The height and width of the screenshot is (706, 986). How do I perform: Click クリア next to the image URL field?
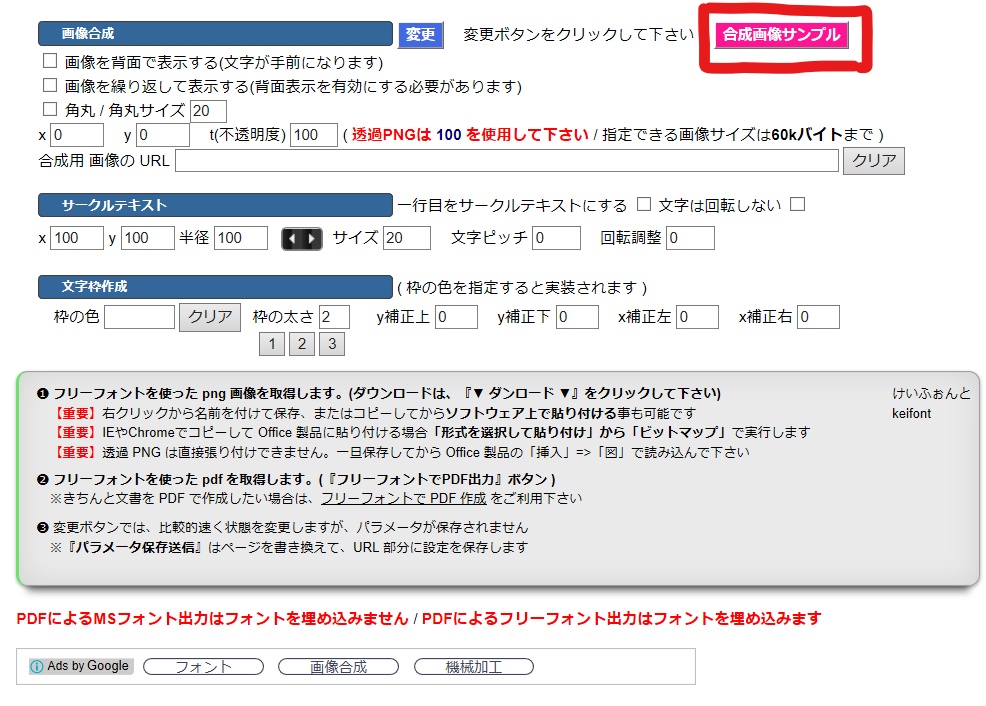(x=874, y=159)
